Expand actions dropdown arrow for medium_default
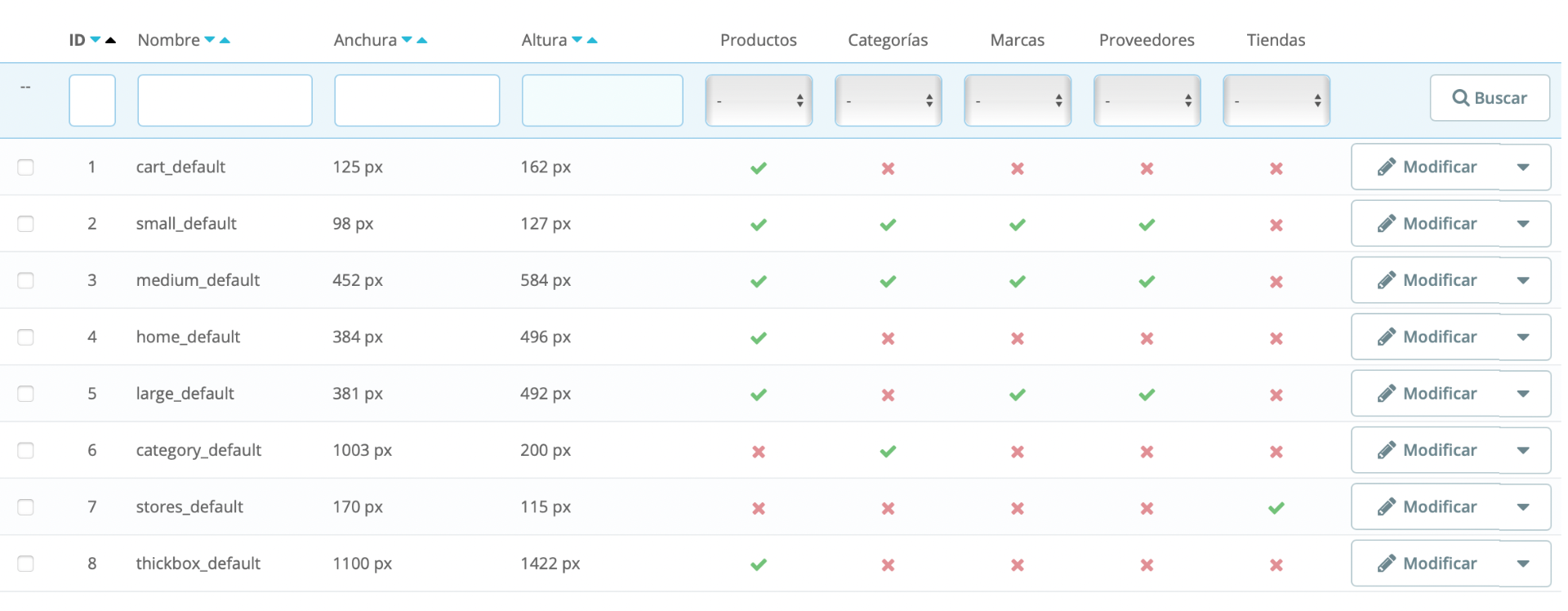This screenshot has height=611, width=1568. click(1524, 280)
